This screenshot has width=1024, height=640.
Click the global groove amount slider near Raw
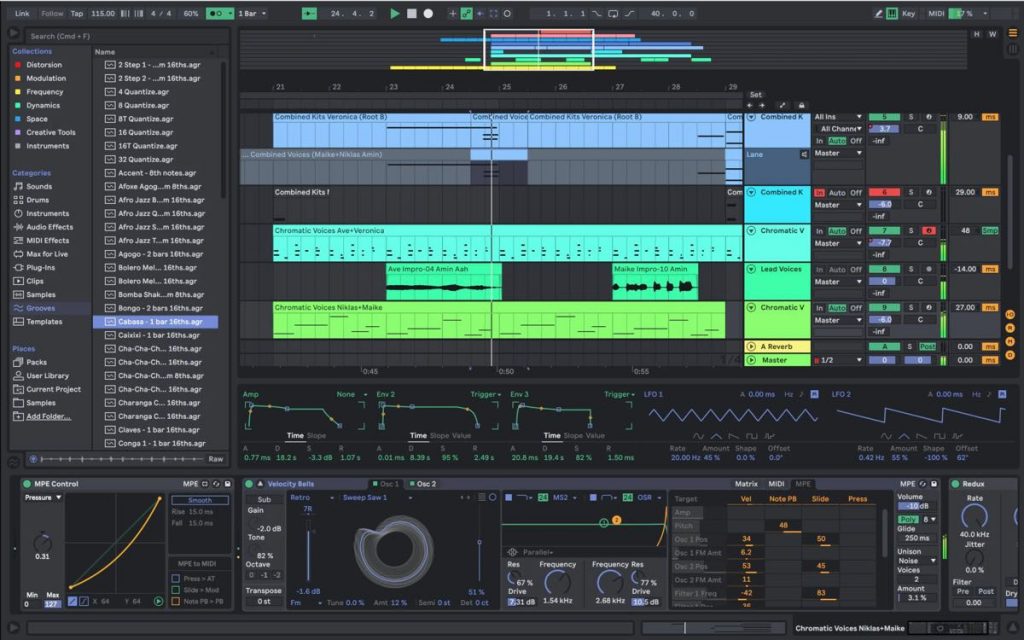(x=120, y=458)
